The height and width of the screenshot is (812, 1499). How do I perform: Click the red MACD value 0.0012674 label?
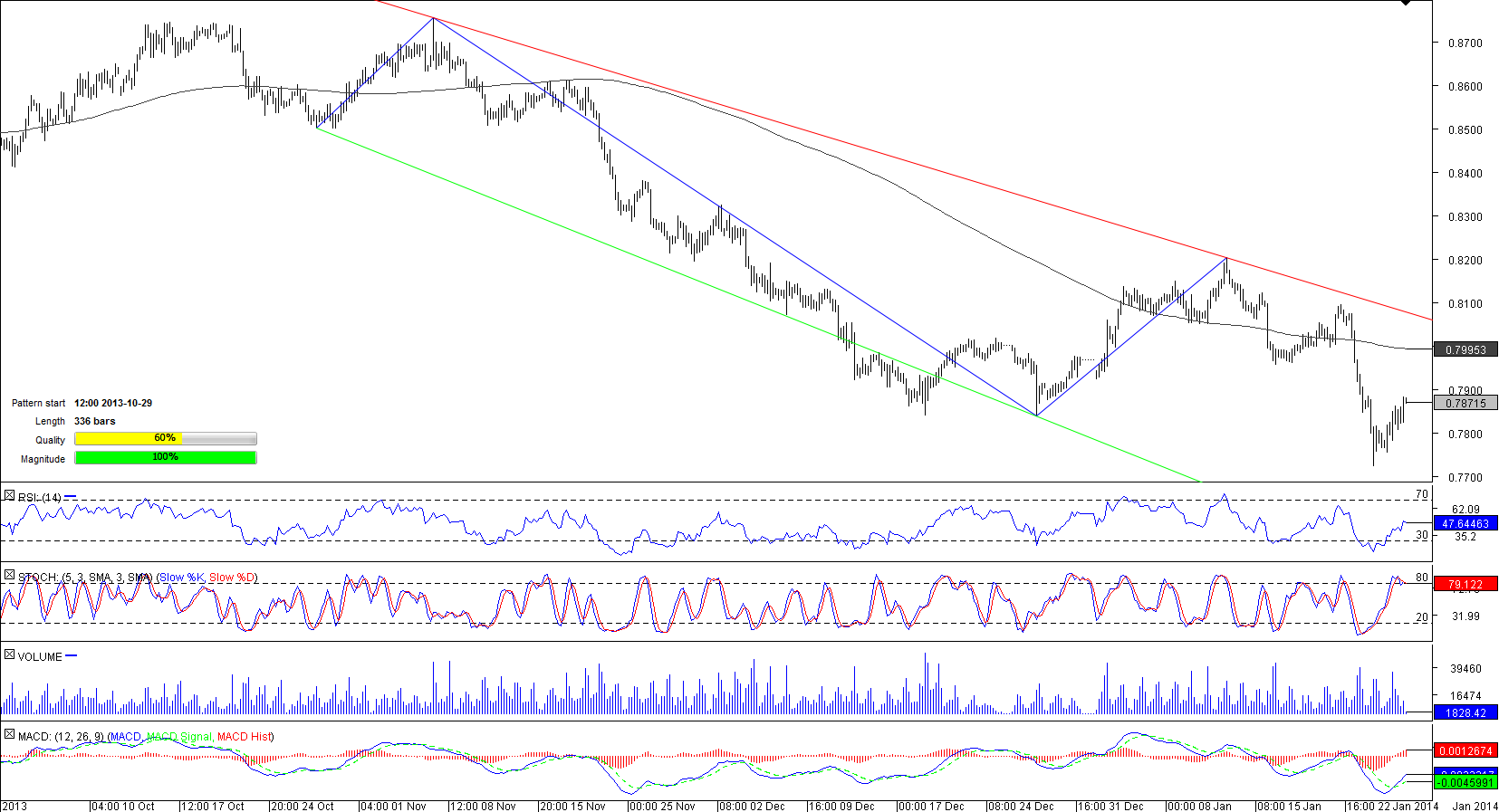click(1465, 750)
